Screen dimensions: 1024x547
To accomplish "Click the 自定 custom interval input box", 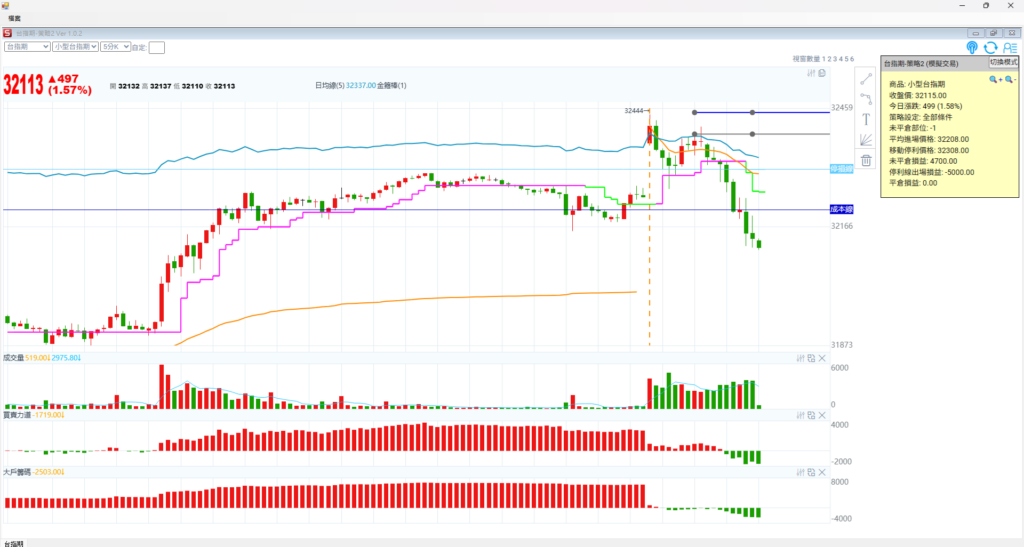I will point(157,47).
